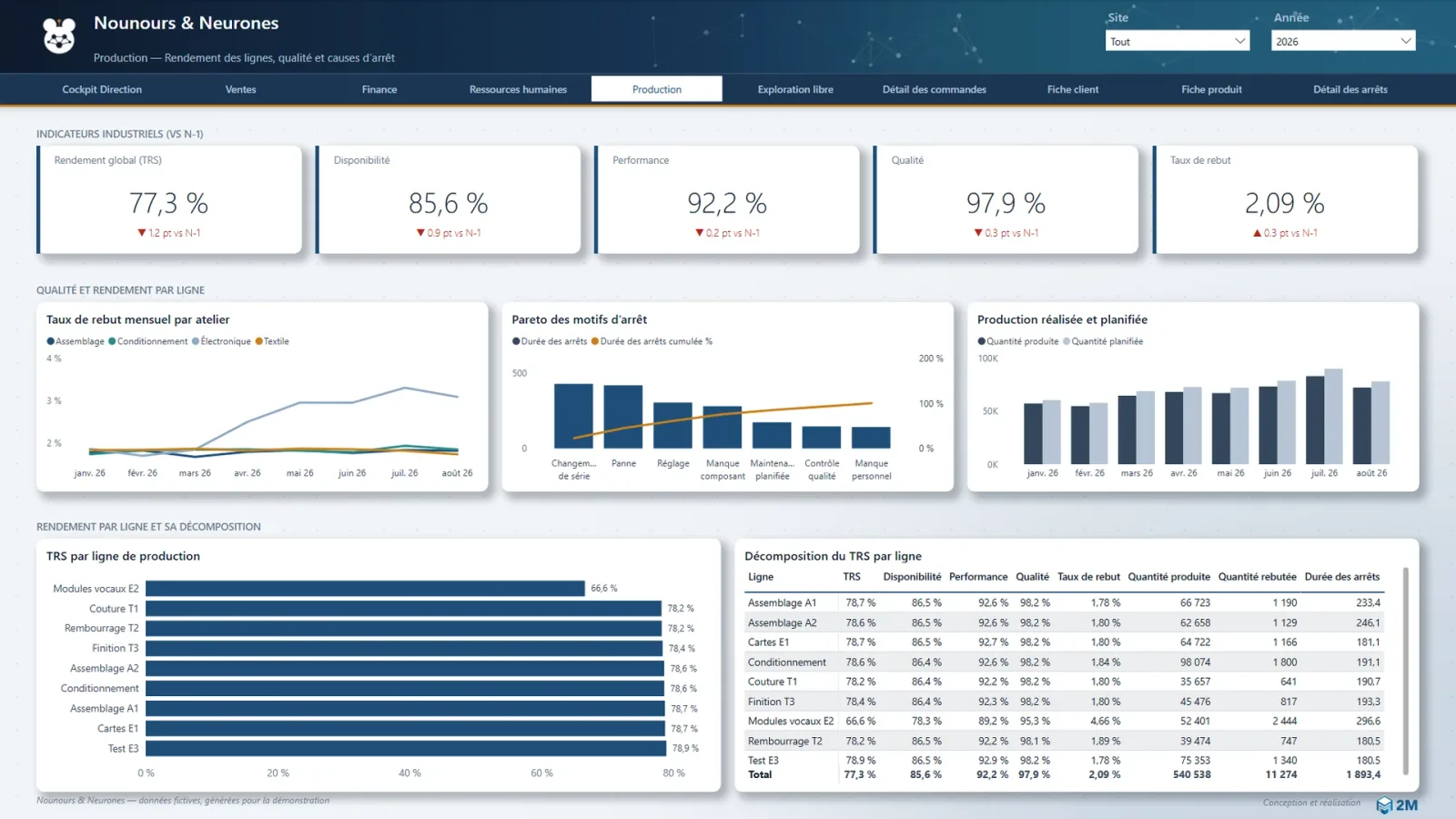Select the Test E3 bar in TRS chart
The image size is (1456, 819).
(406, 748)
